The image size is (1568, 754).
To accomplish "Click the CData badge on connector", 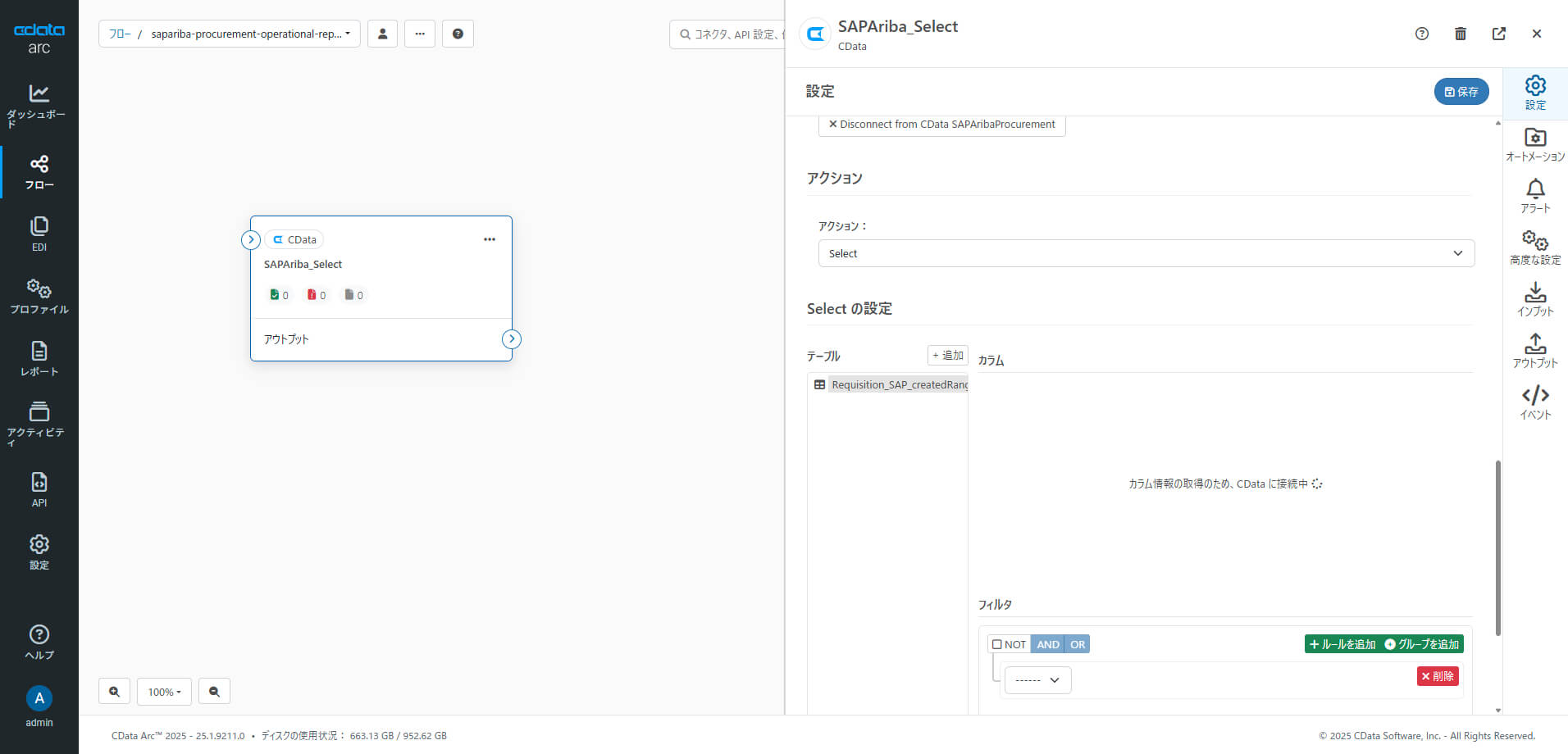I will point(294,239).
